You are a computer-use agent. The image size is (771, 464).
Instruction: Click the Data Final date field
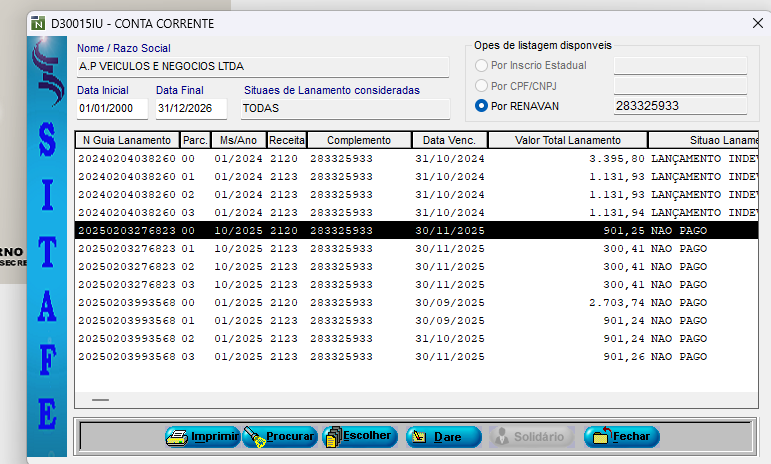[190, 108]
